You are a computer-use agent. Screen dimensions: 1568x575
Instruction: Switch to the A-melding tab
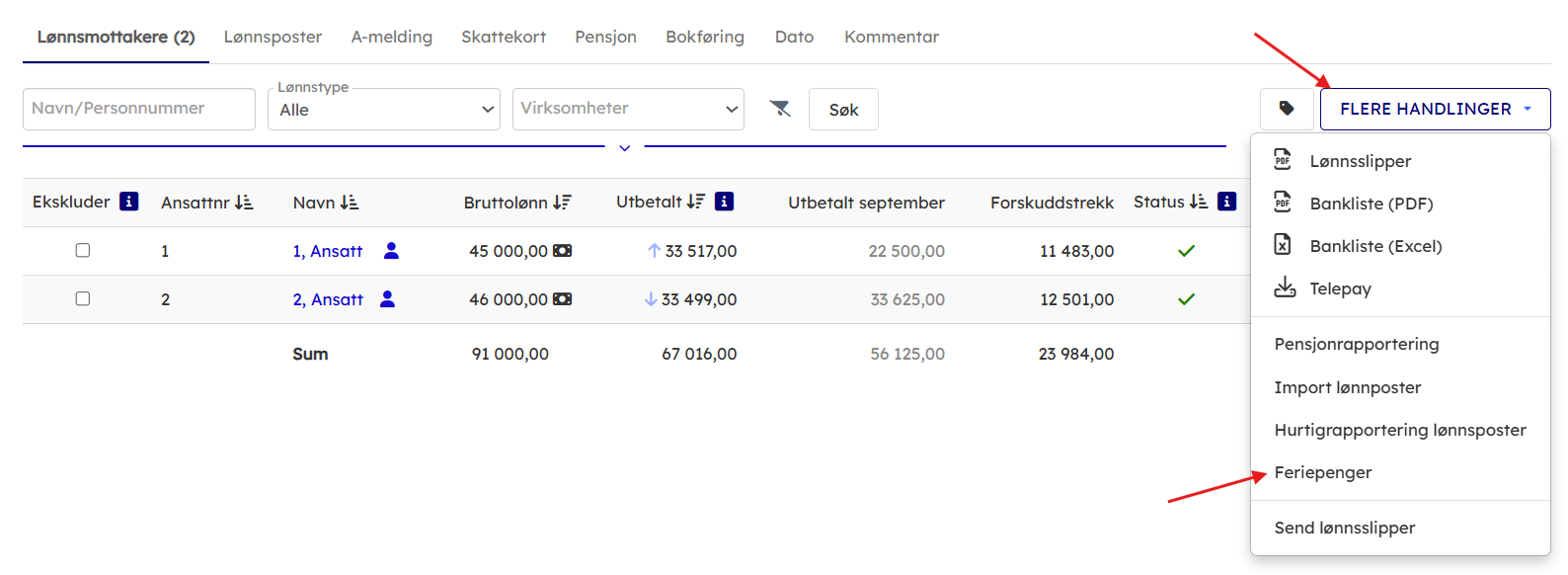[x=391, y=37]
